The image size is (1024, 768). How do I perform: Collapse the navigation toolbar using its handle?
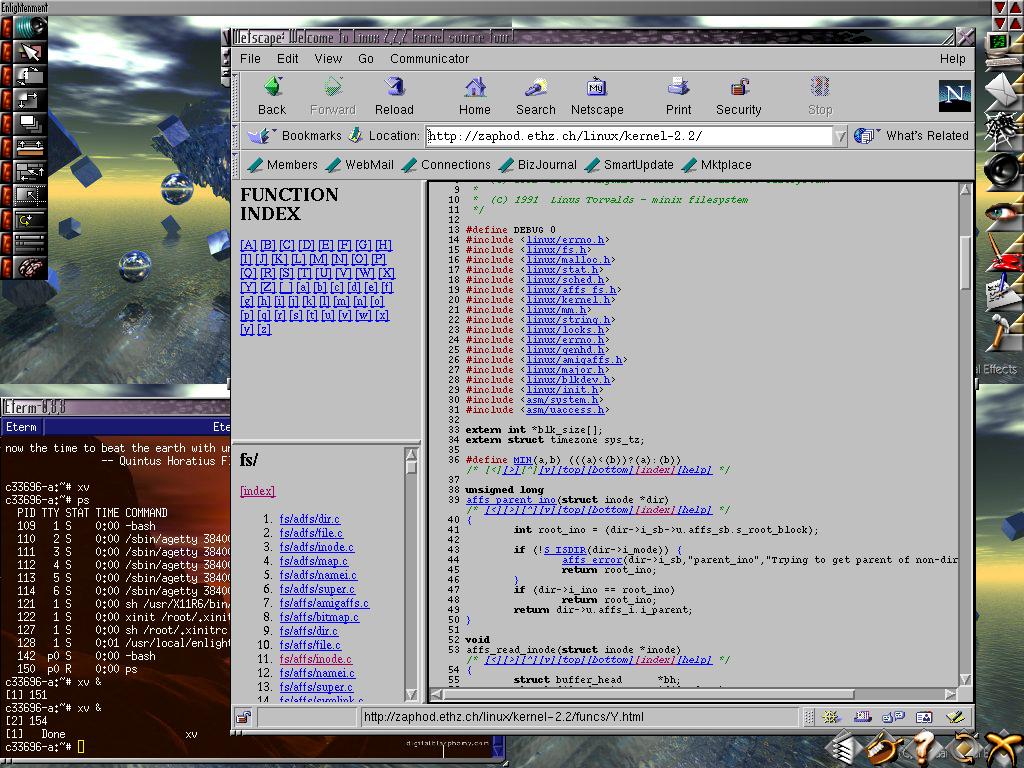point(236,96)
